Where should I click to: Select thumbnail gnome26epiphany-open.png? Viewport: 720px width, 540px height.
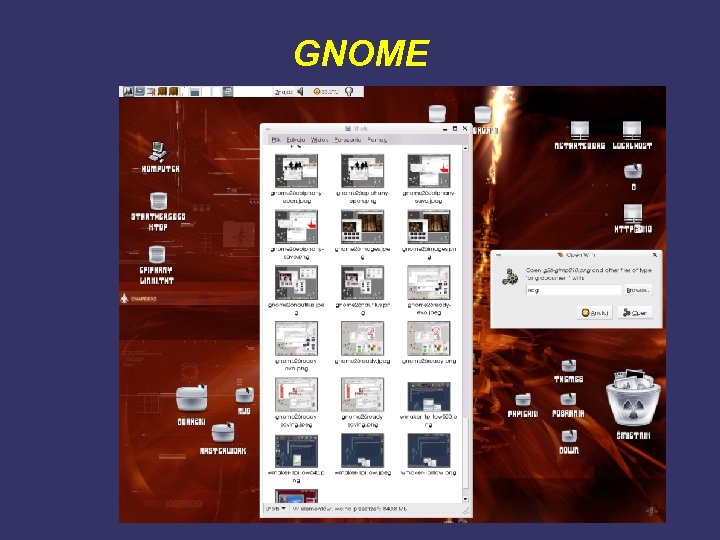(x=362, y=170)
